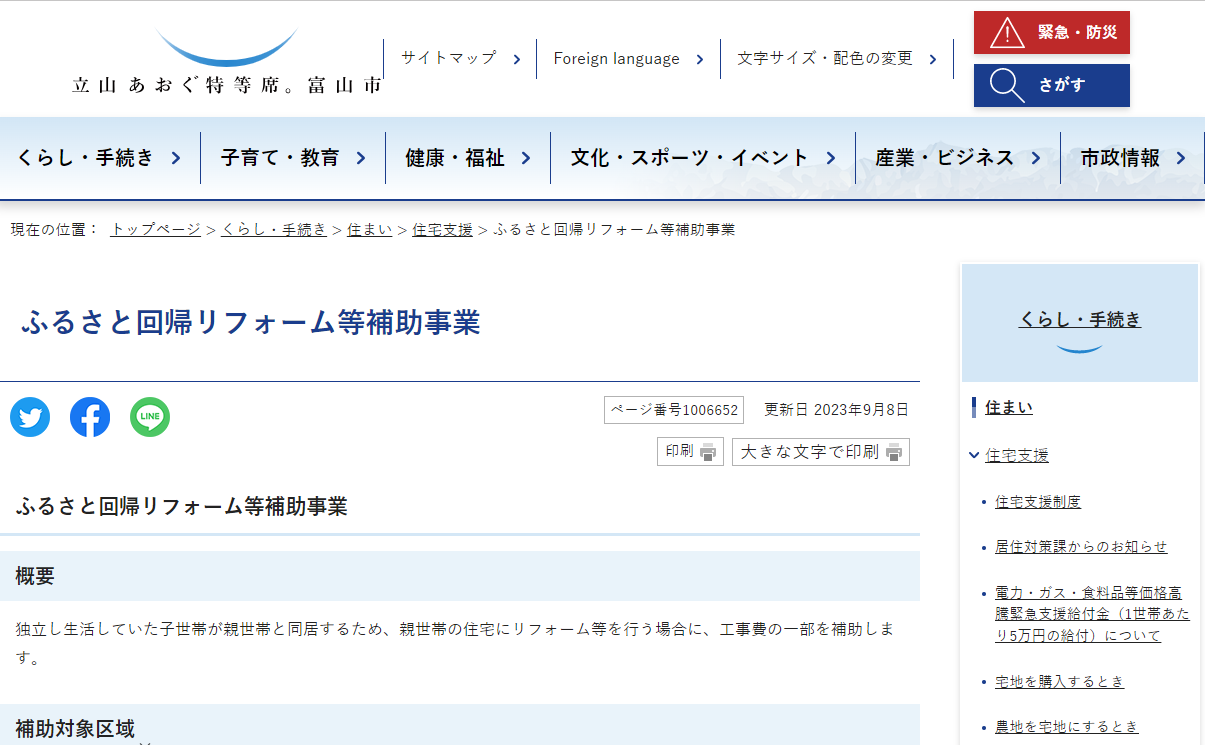Click arrow next to Foreign language
This screenshot has width=1205, height=745.
700,59
